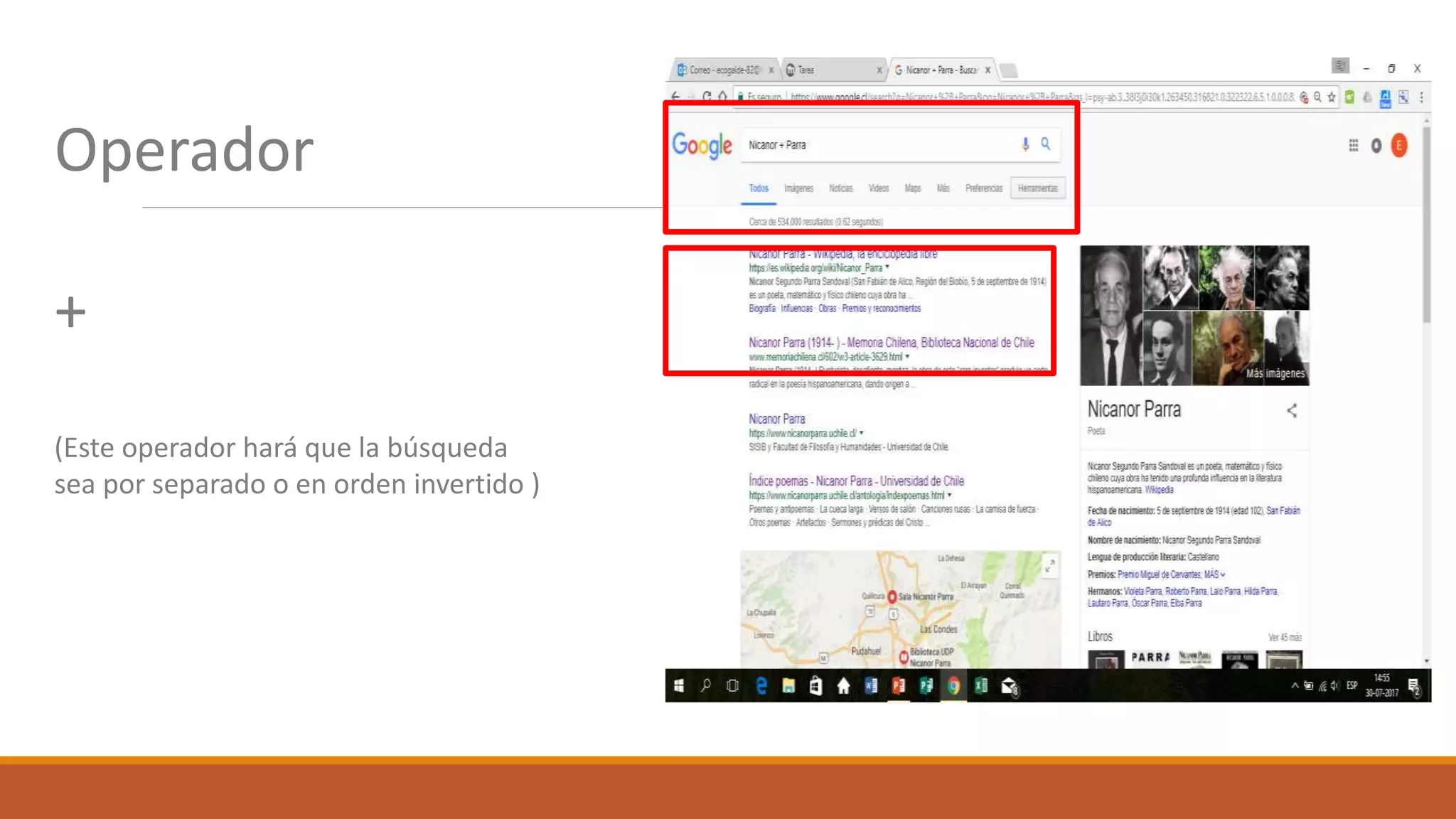Click the Premio Miguel de Cervantes link
Screen dimensions: 1456x819
[x=1159, y=574]
